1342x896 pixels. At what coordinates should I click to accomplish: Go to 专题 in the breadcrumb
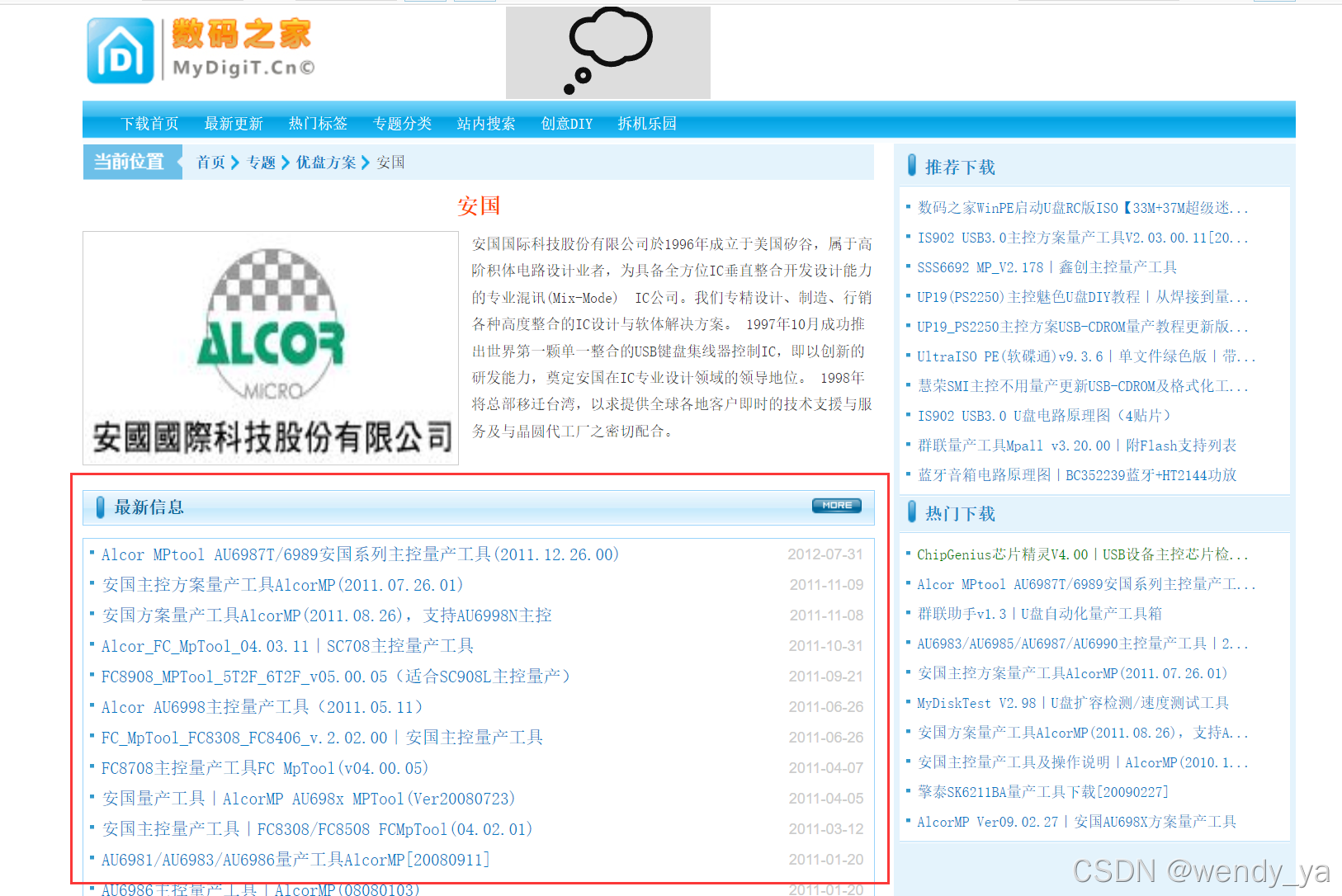point(261,163)
